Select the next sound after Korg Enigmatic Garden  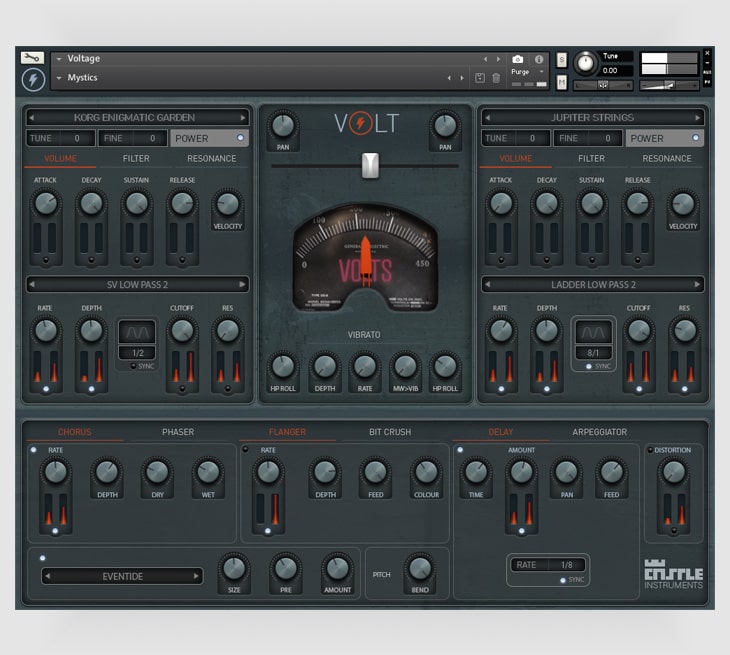tap(243, 118)
